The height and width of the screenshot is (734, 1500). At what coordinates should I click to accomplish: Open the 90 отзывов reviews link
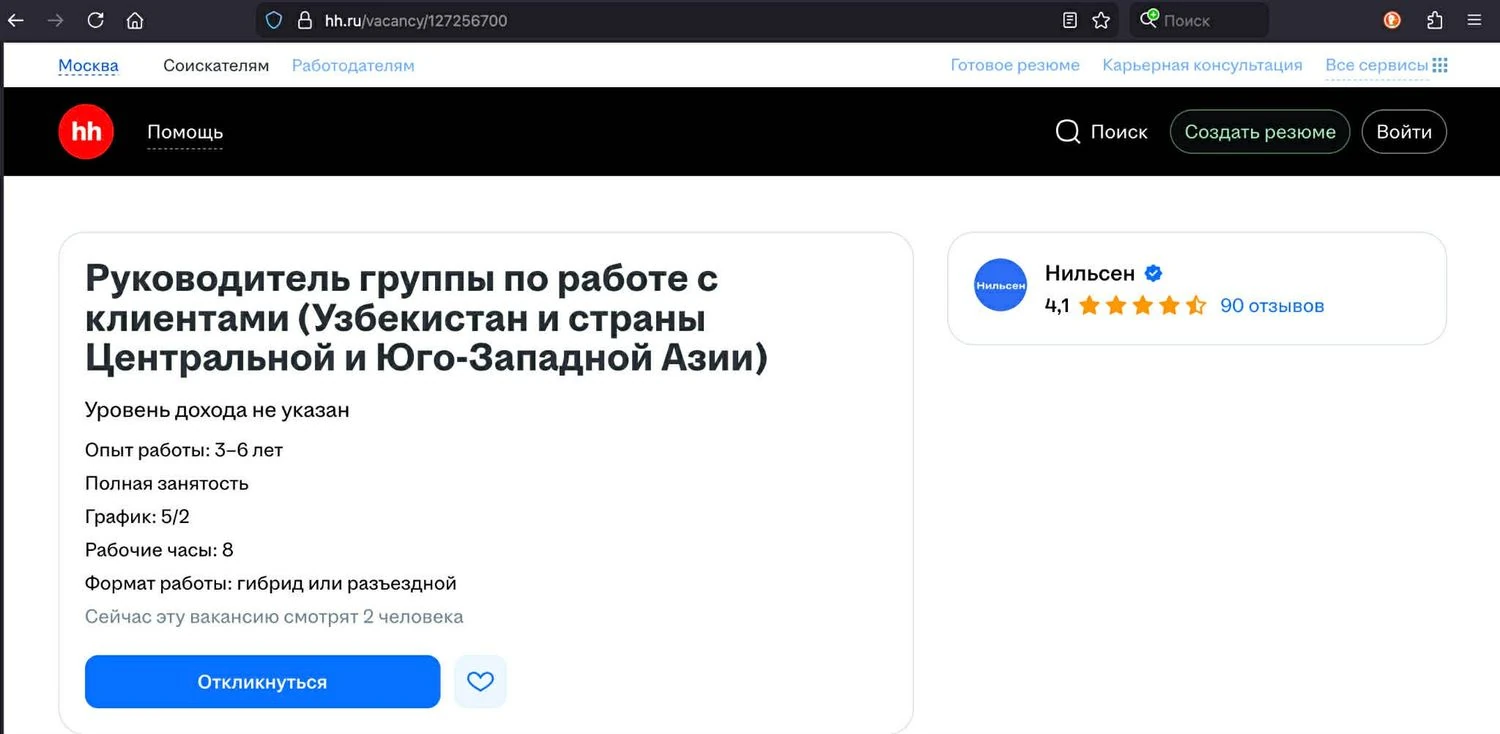click(1272, 306)
